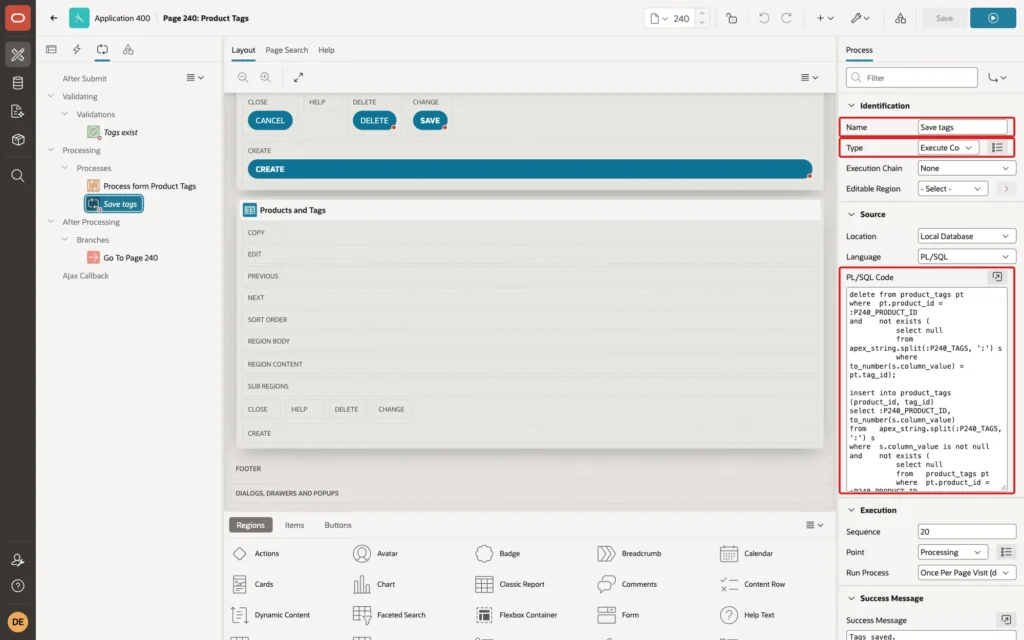Click the SAVE button in layout
The image size is (1024, 640).
tap(430, 120)
